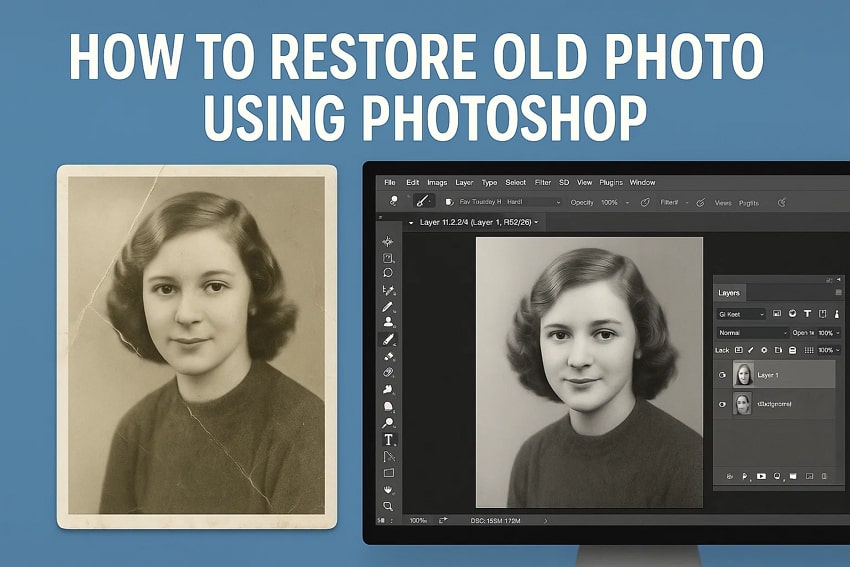
Task: Select the Lasso tool
Action: 388,273
